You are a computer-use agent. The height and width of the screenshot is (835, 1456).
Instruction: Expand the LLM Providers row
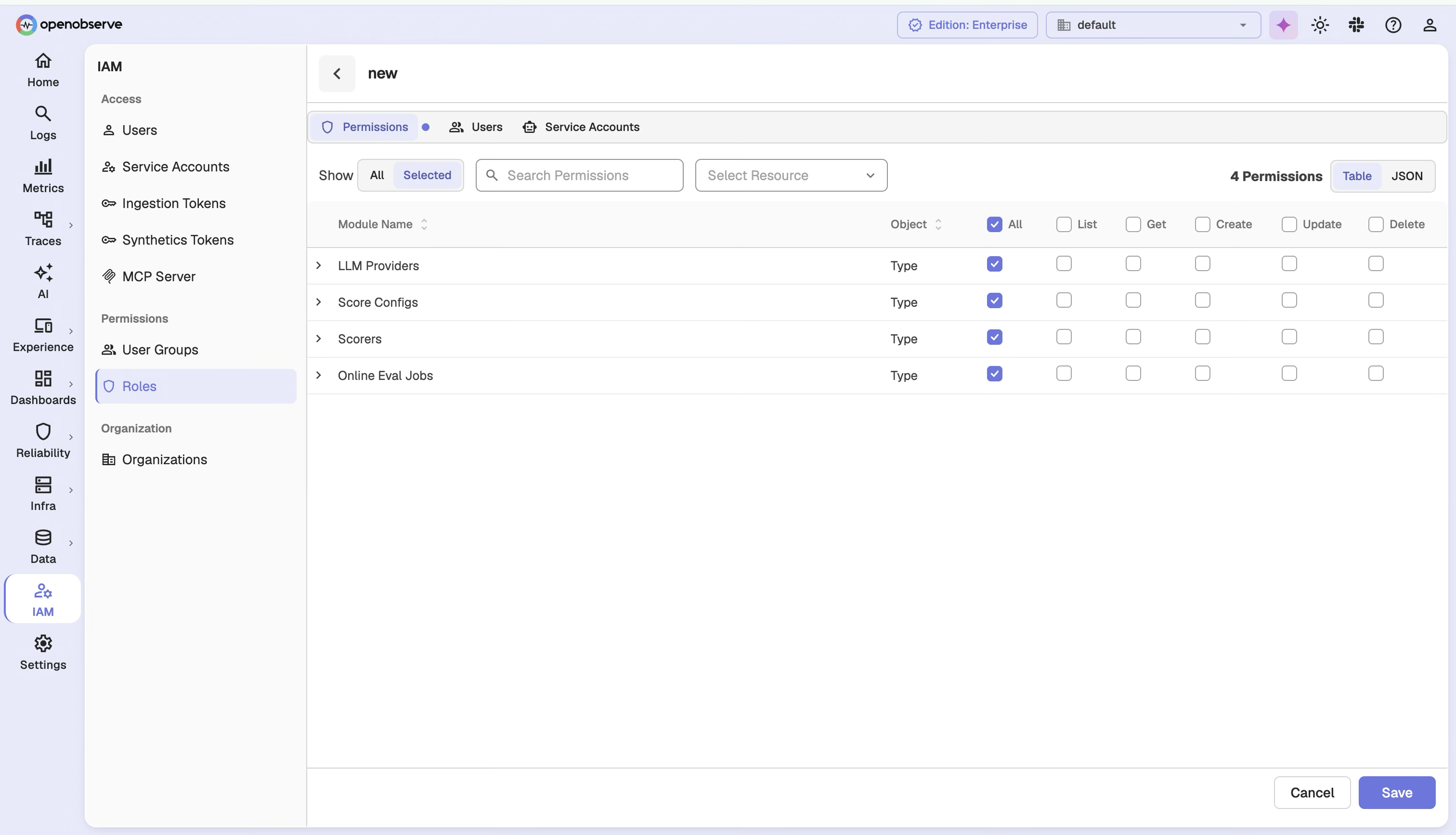[x=319, y=265]
